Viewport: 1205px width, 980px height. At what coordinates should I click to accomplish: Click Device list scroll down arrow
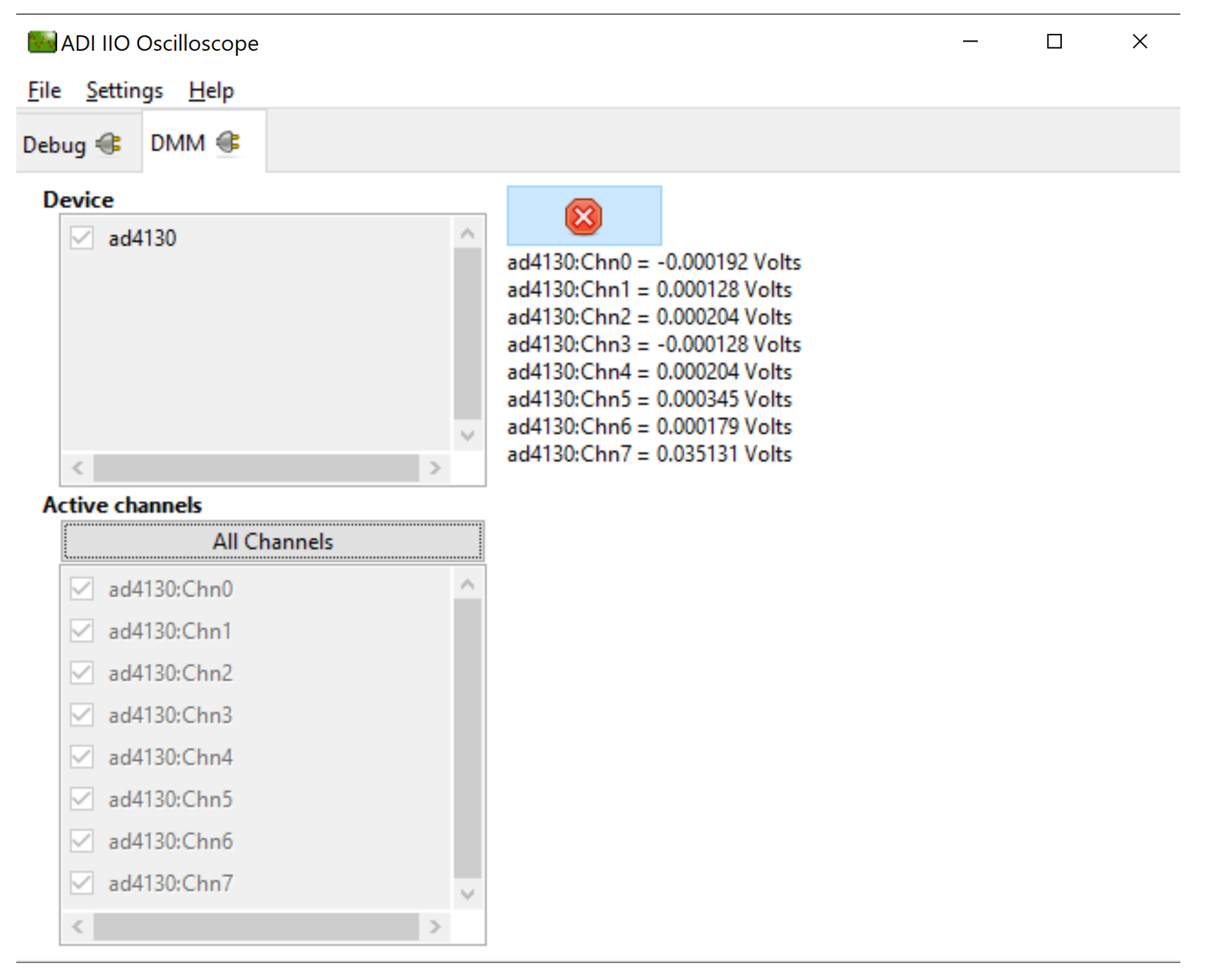pos(467,435)
